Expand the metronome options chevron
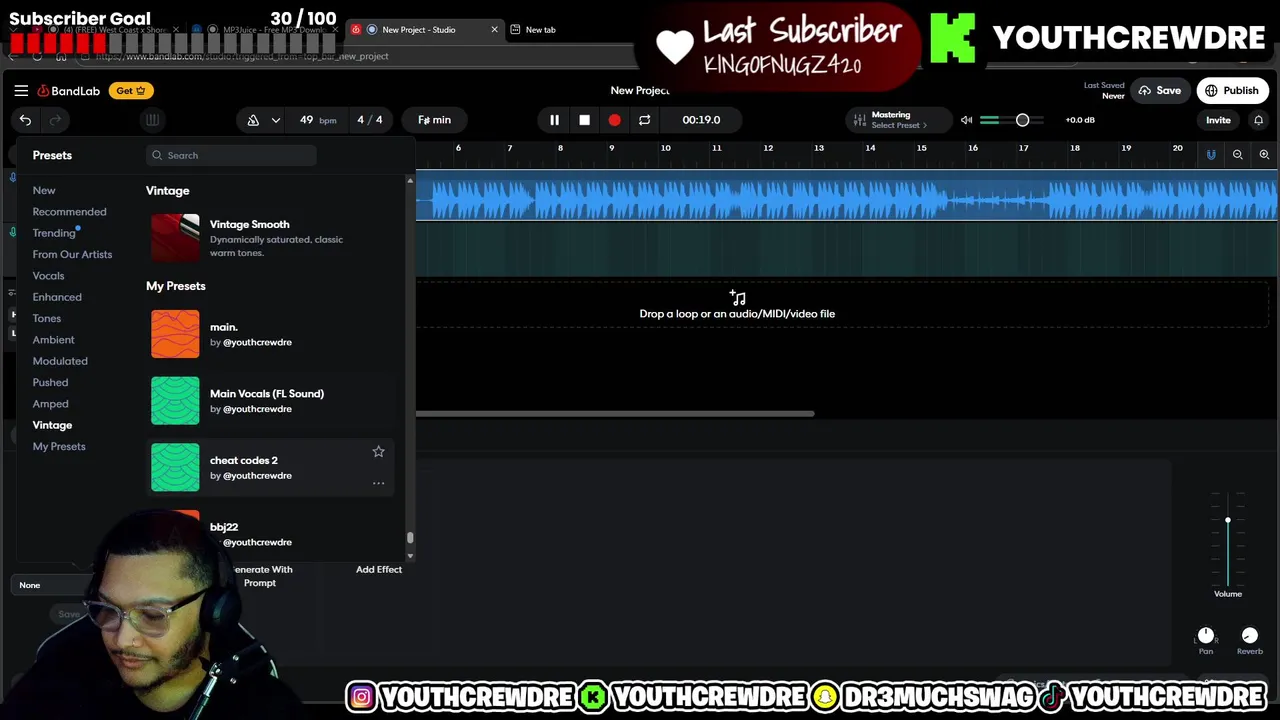This screenshot has height=720, width=1280. (275, 120)
